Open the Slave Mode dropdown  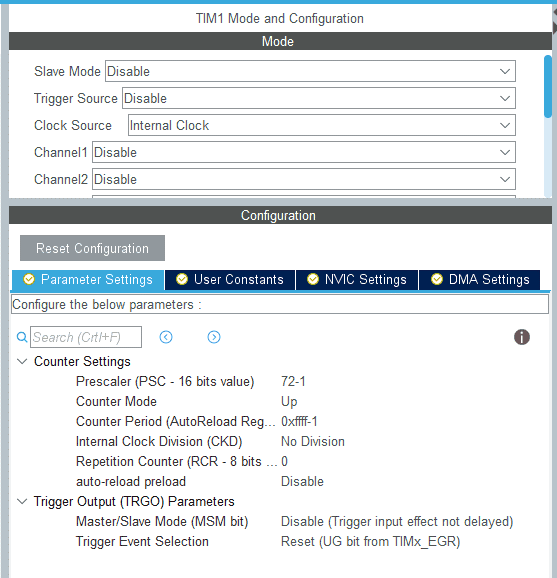(310, 71)
